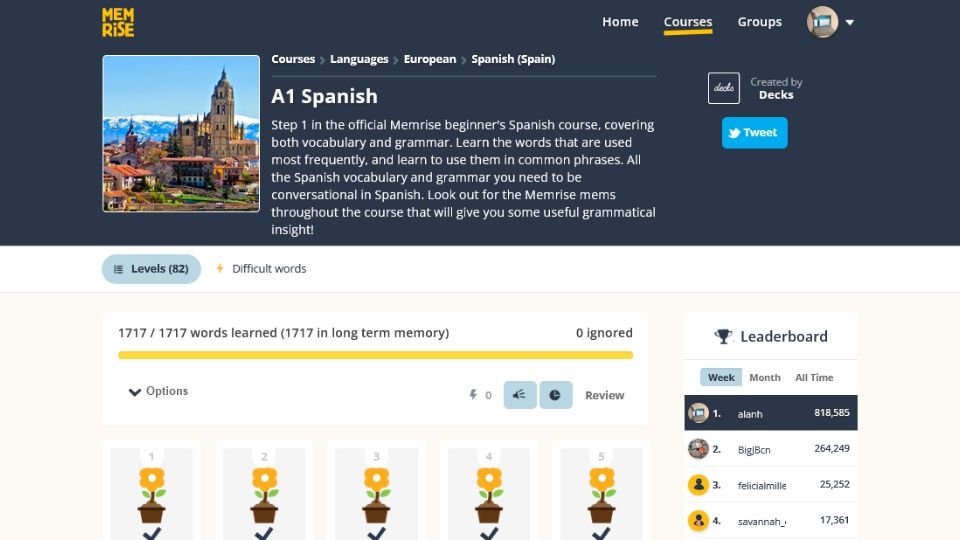Start speed review with clock icon
Viewport: 960px width, 540px height.
[x=555, y=395]
